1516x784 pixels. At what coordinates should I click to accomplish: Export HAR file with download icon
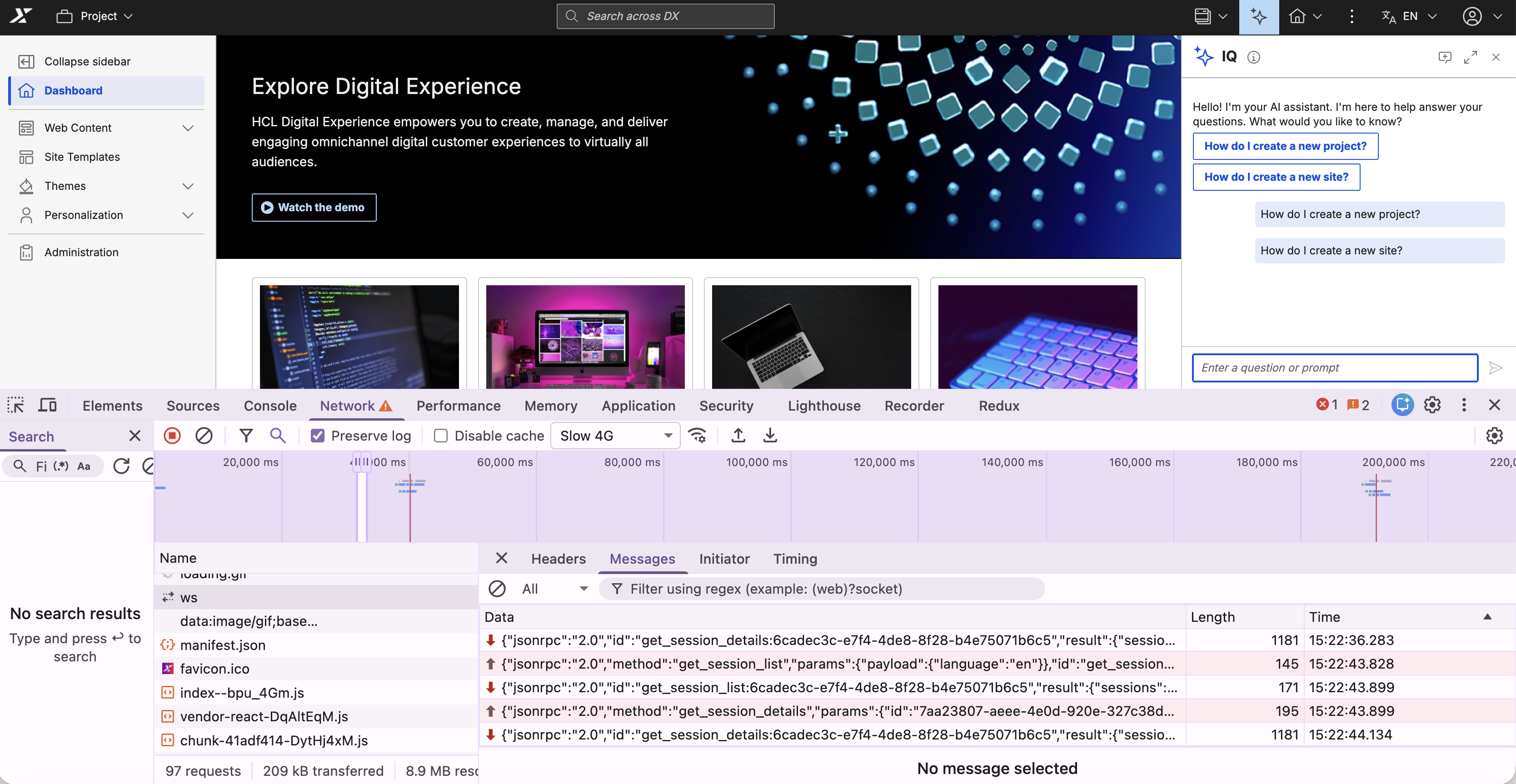(770, 435)
